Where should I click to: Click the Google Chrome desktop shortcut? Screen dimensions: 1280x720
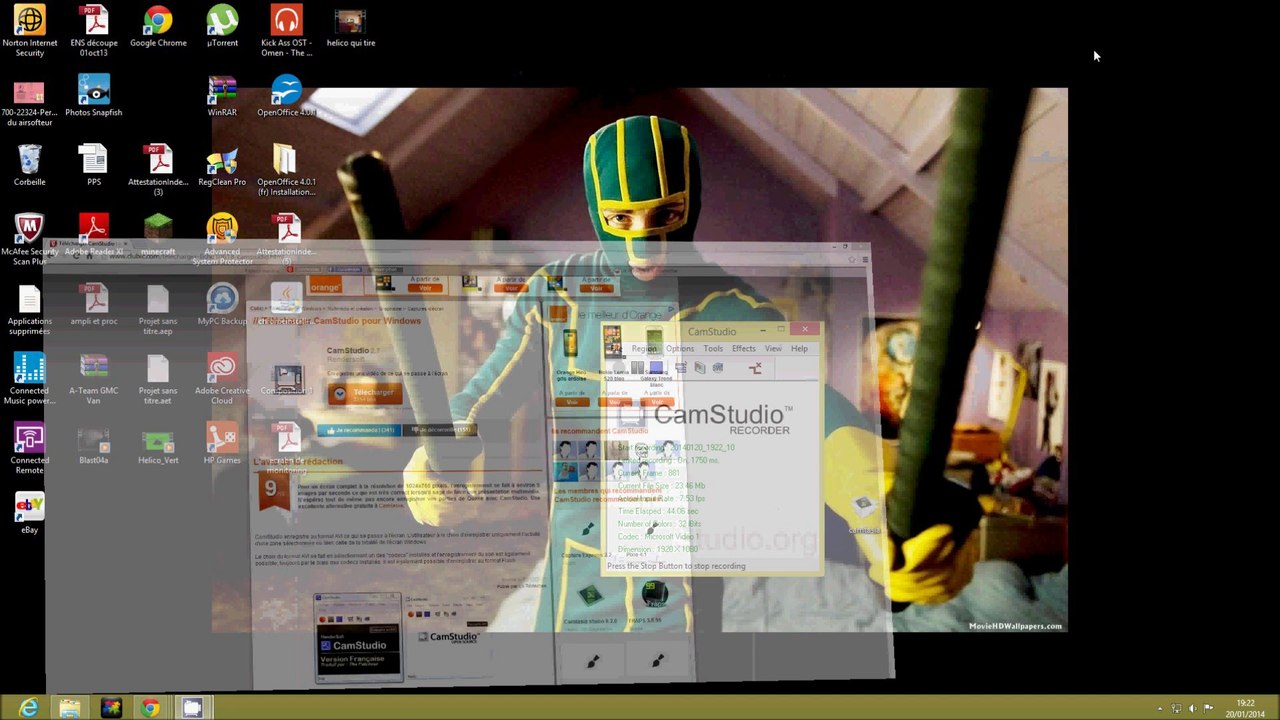point(158,27)
